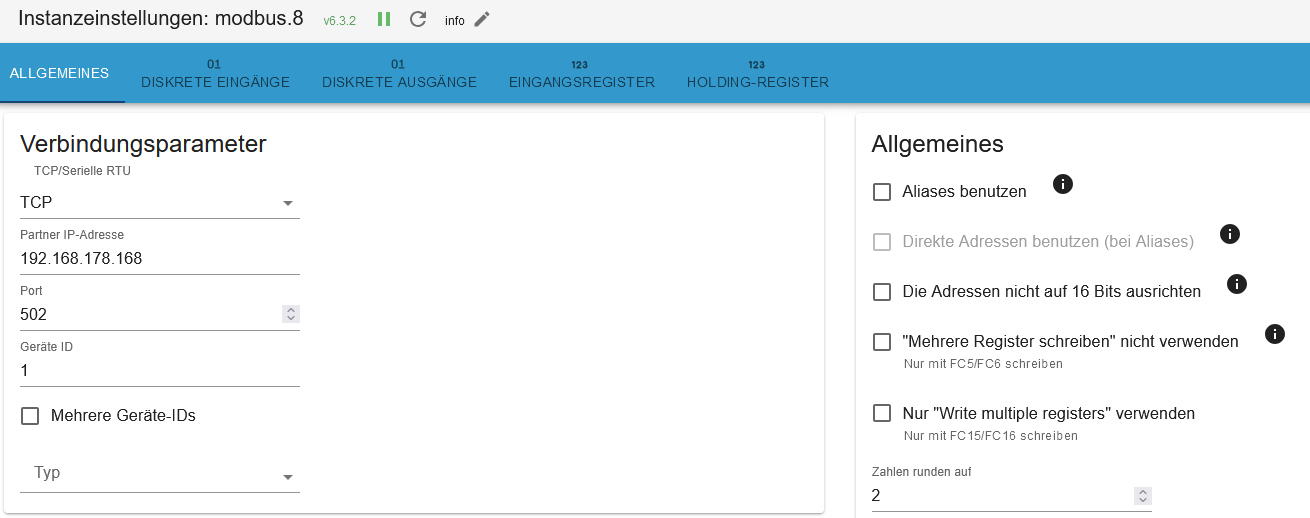This screenshot has width=1310, height=518.
Task: Expand the Typ dropdown
Action: point(160,473)
